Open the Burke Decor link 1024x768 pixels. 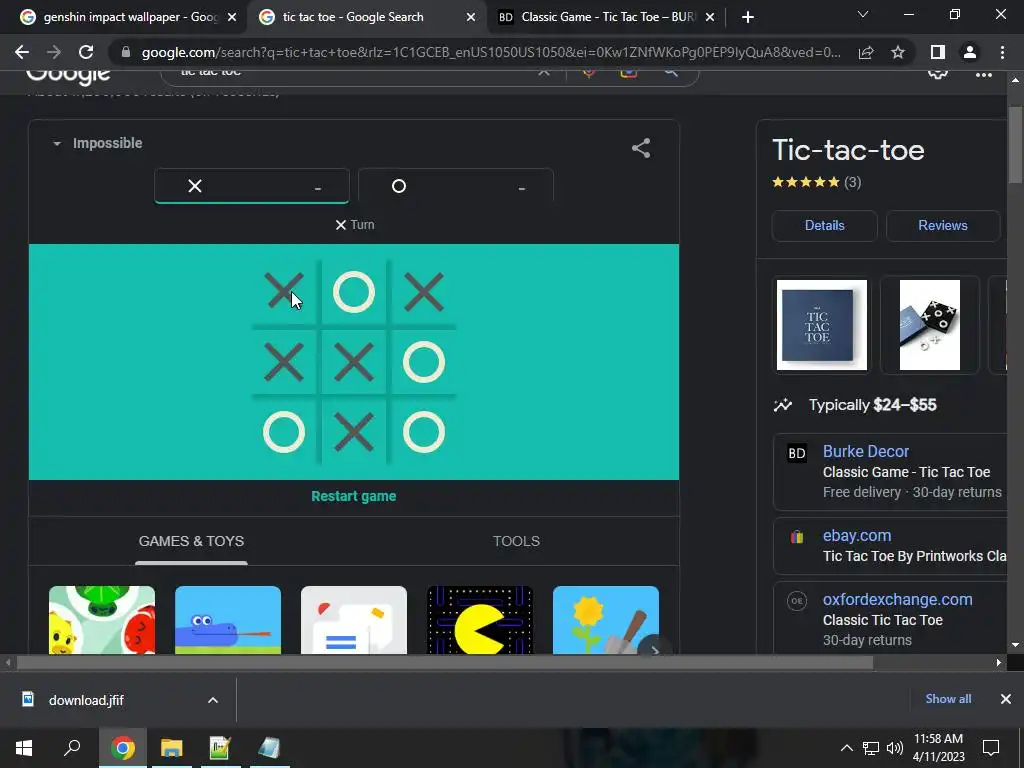point(865,451)
